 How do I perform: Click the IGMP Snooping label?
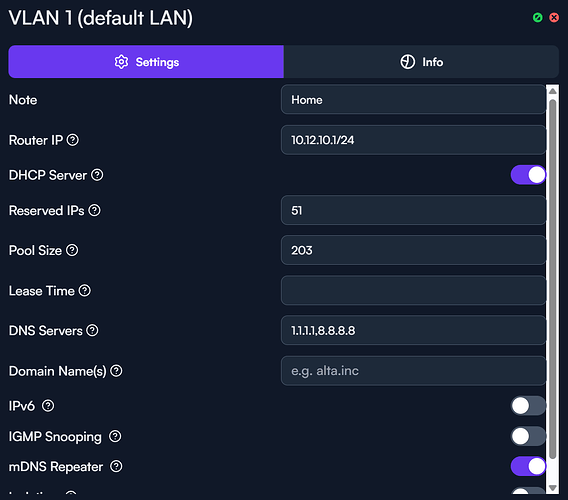tap(55, 437)
